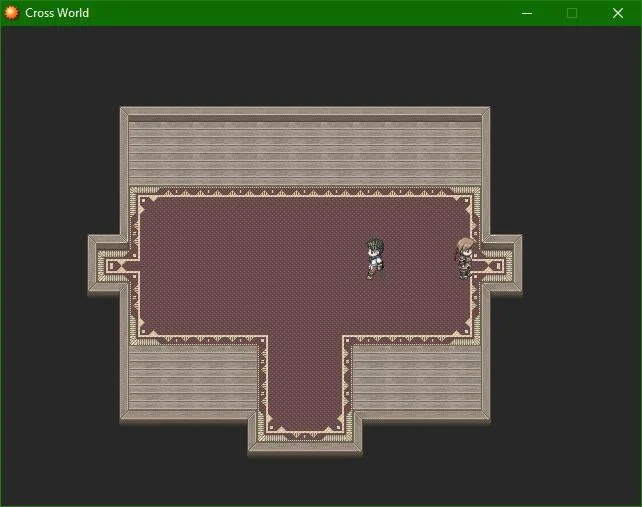The height and width of the screenshot is (507, 642).
Task: Click the Cross World title text
Action: coord(57,13)
